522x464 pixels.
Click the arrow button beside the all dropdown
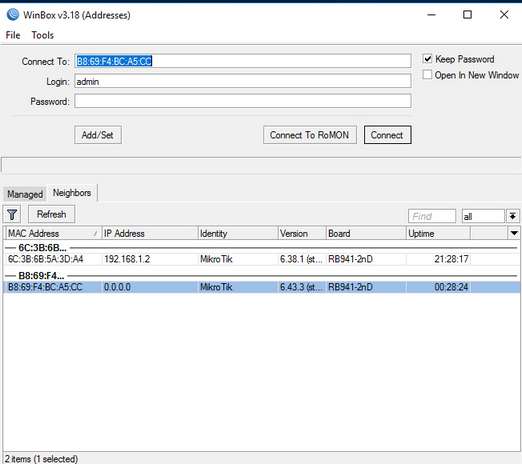513,216
